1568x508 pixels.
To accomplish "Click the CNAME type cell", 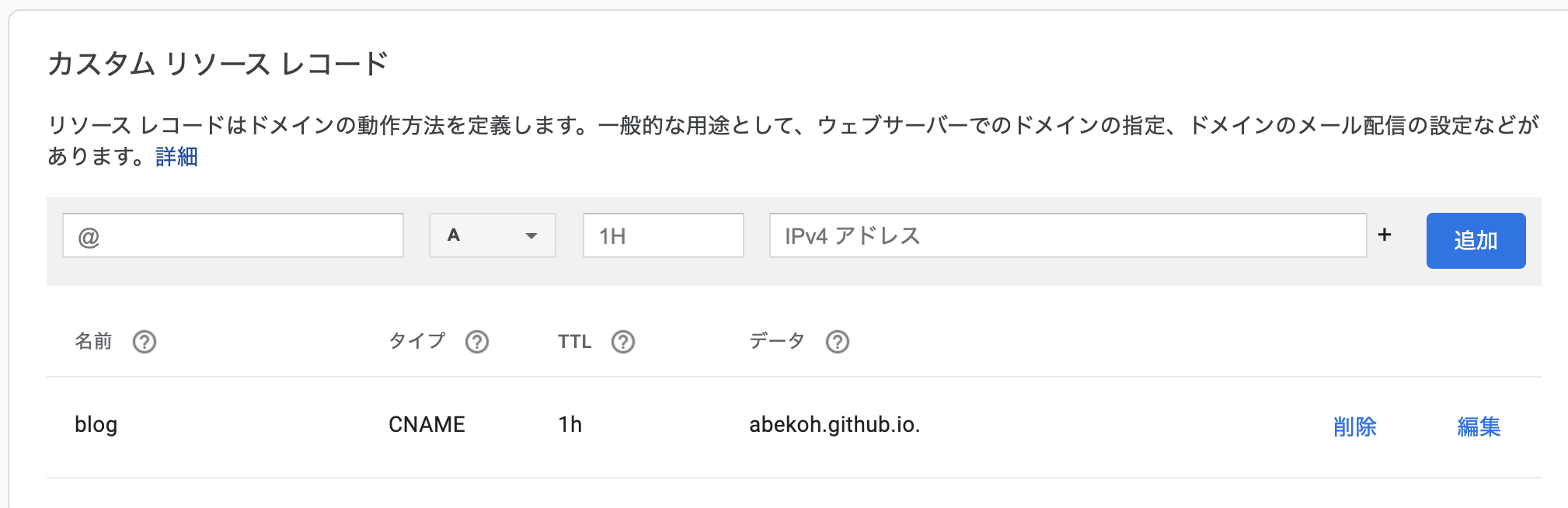I will point(426,425).
